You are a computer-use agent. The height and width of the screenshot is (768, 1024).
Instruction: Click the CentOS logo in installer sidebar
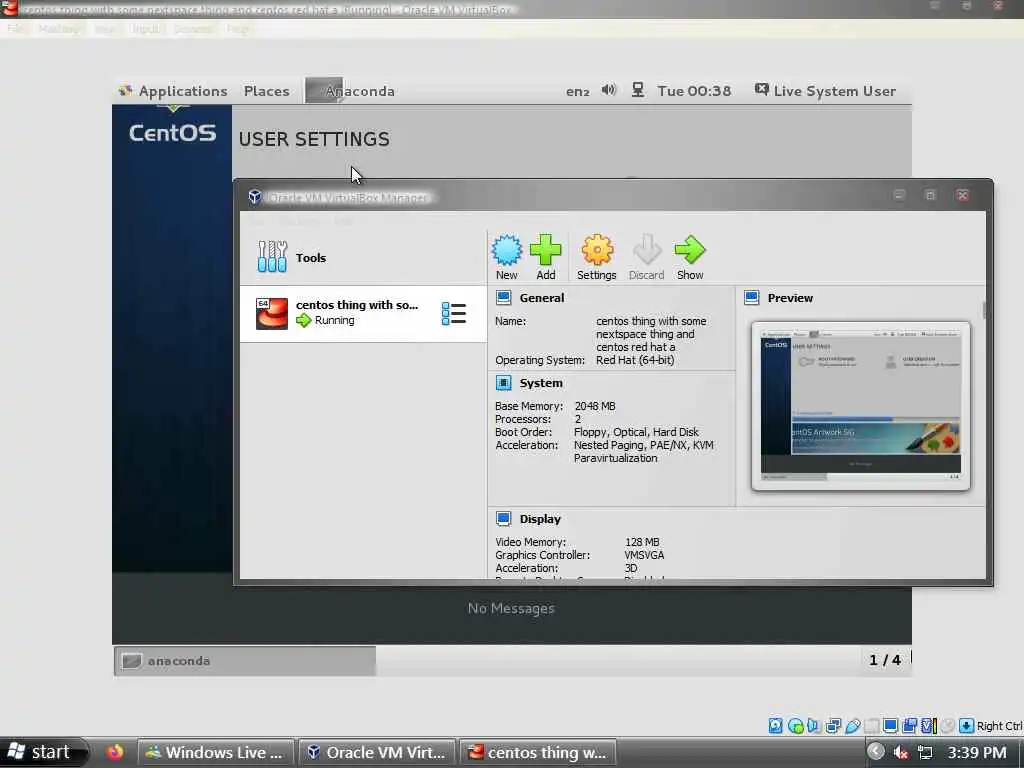click(172, 133)
